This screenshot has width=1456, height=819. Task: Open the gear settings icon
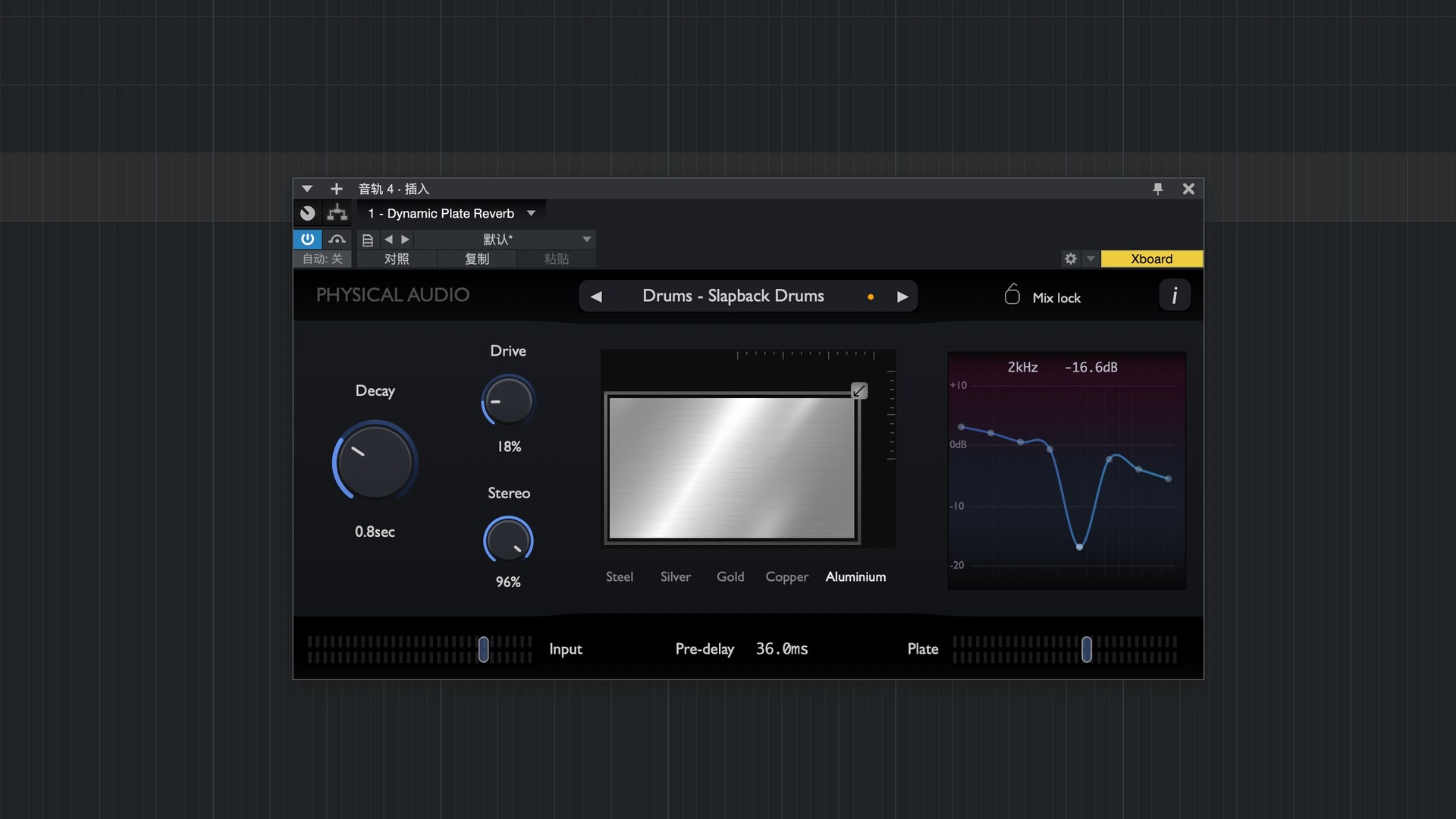point(1071,259)
